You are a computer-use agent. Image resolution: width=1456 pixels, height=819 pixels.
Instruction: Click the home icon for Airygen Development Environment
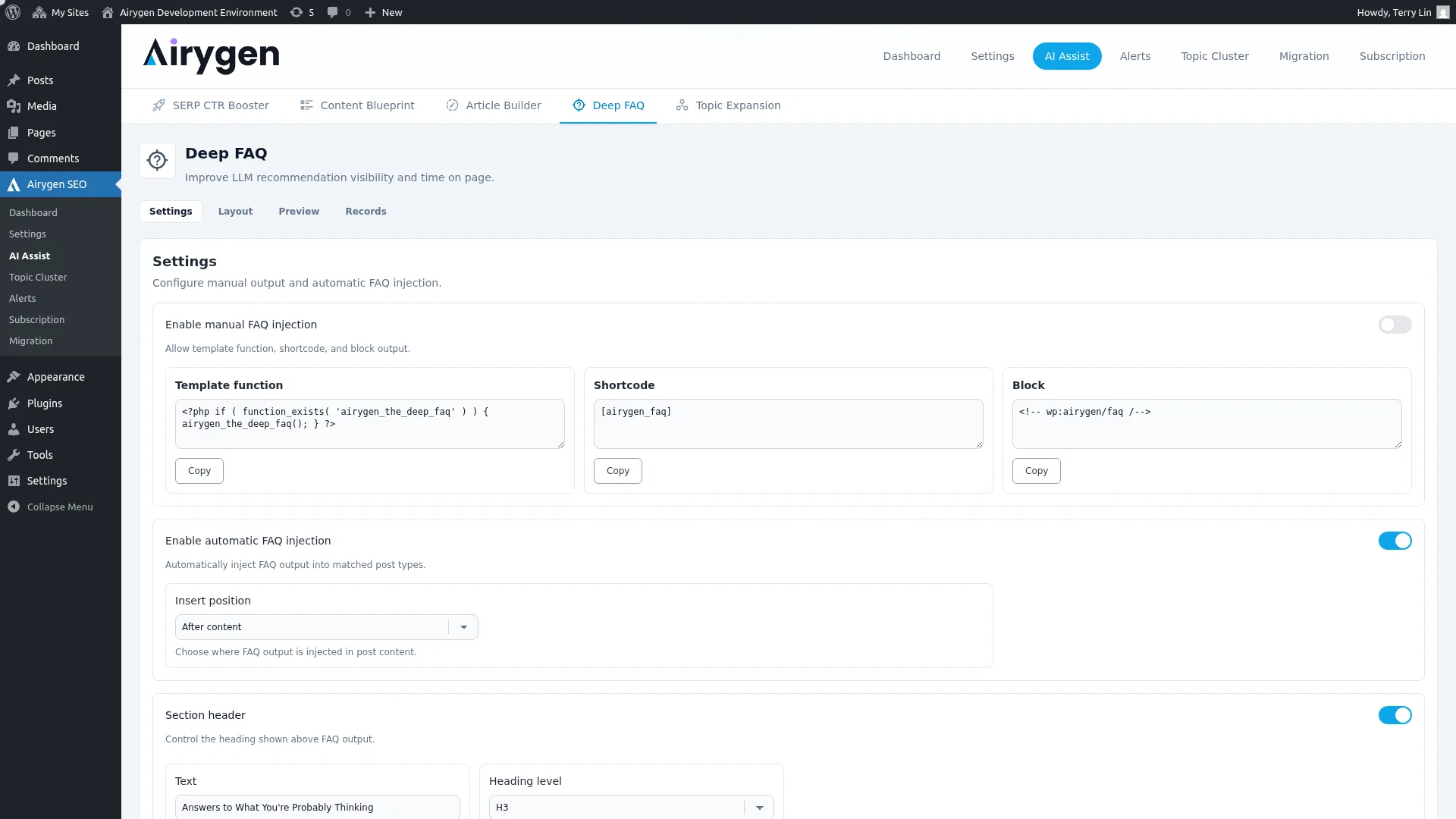pyautogui.click(x=108, y=12)
